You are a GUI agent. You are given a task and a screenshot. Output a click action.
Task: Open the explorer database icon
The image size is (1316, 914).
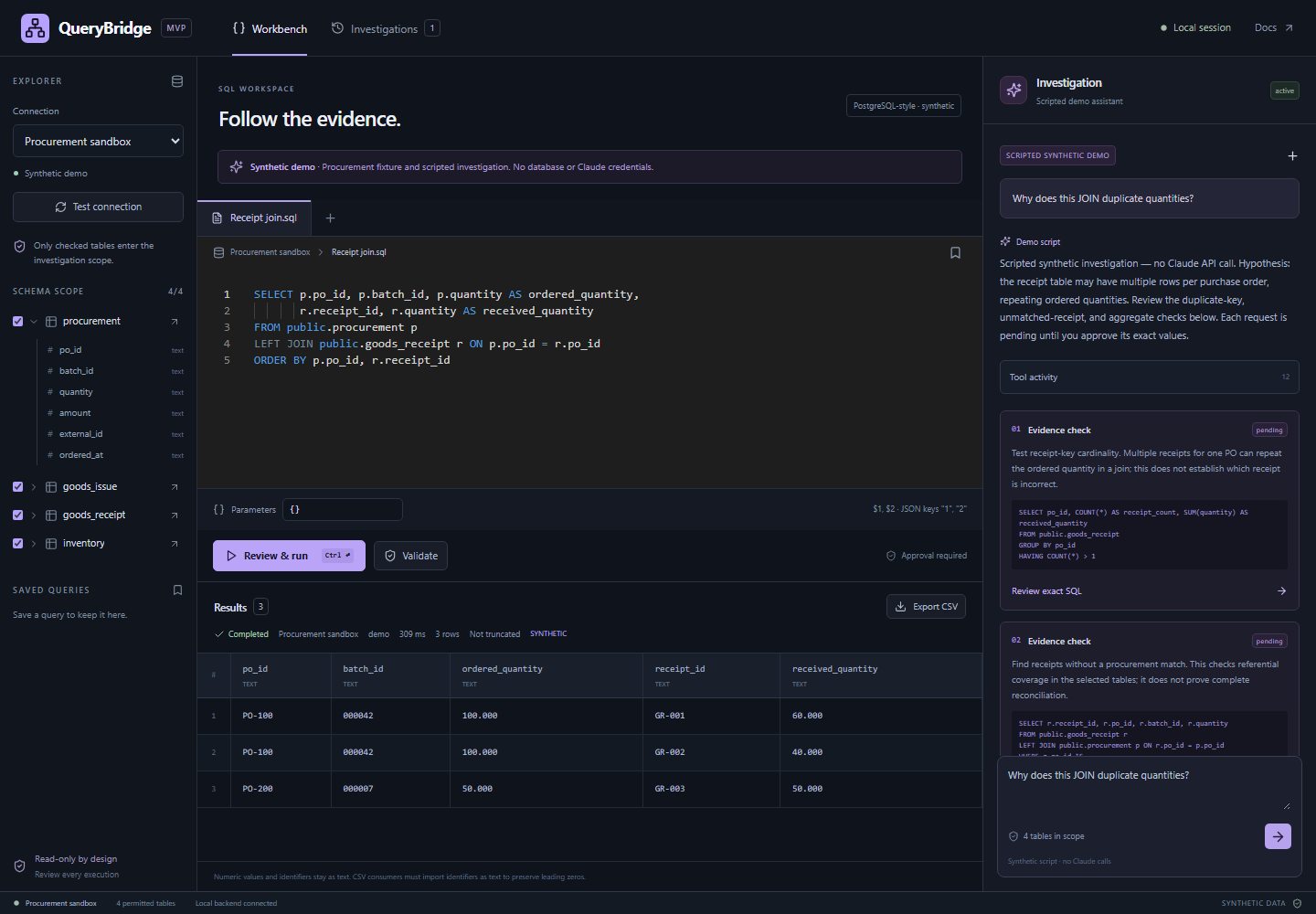pyautogui.click(x=177, y=81)
